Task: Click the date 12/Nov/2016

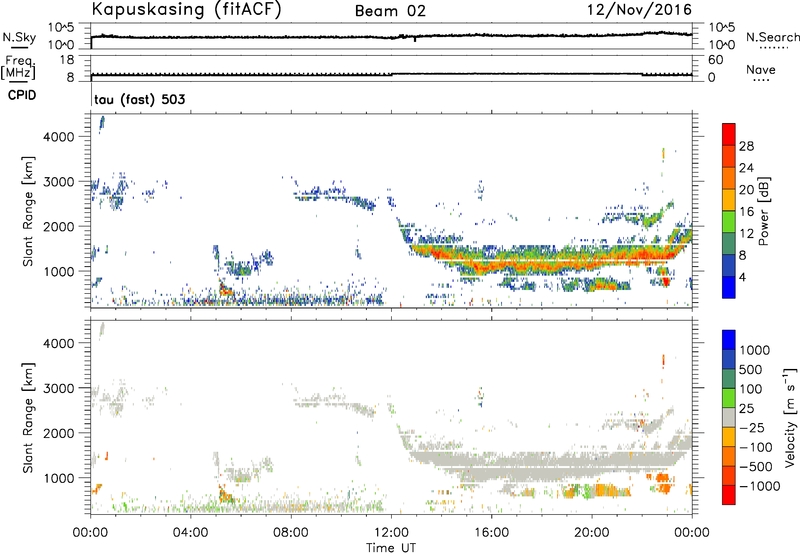Action: tap(640, 9)
